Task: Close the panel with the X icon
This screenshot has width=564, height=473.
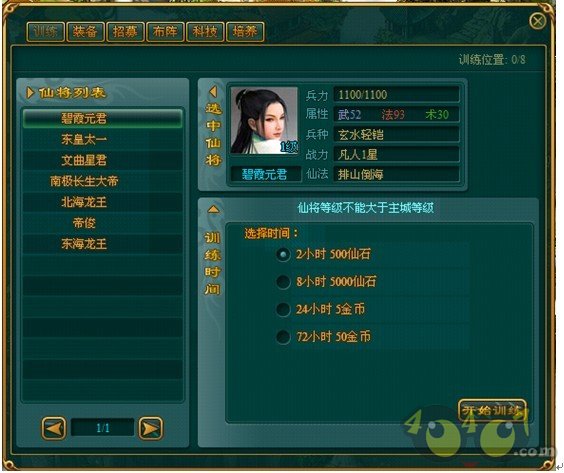Action: click(x=538, y=21)
